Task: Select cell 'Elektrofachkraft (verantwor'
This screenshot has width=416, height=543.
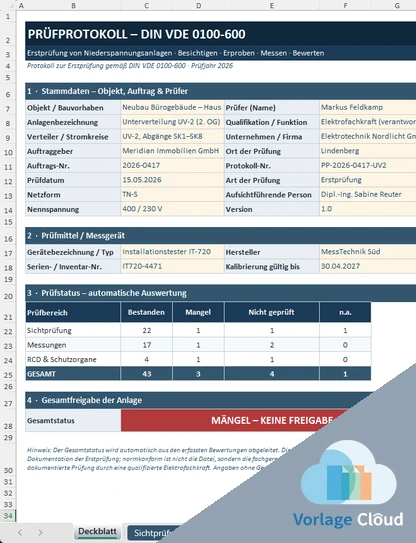Action: click(368, 122)
